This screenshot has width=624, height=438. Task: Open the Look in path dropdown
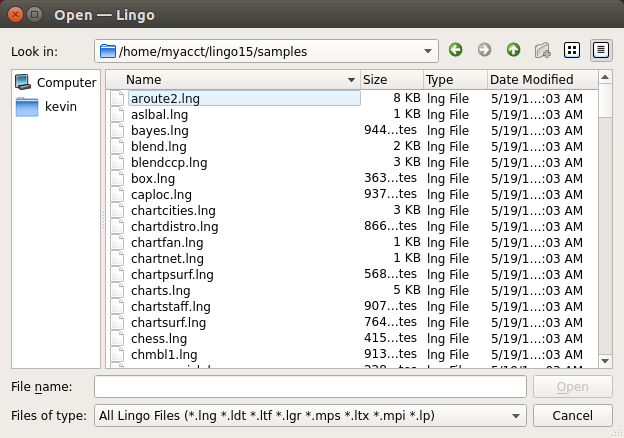click(x=428, y=51)
